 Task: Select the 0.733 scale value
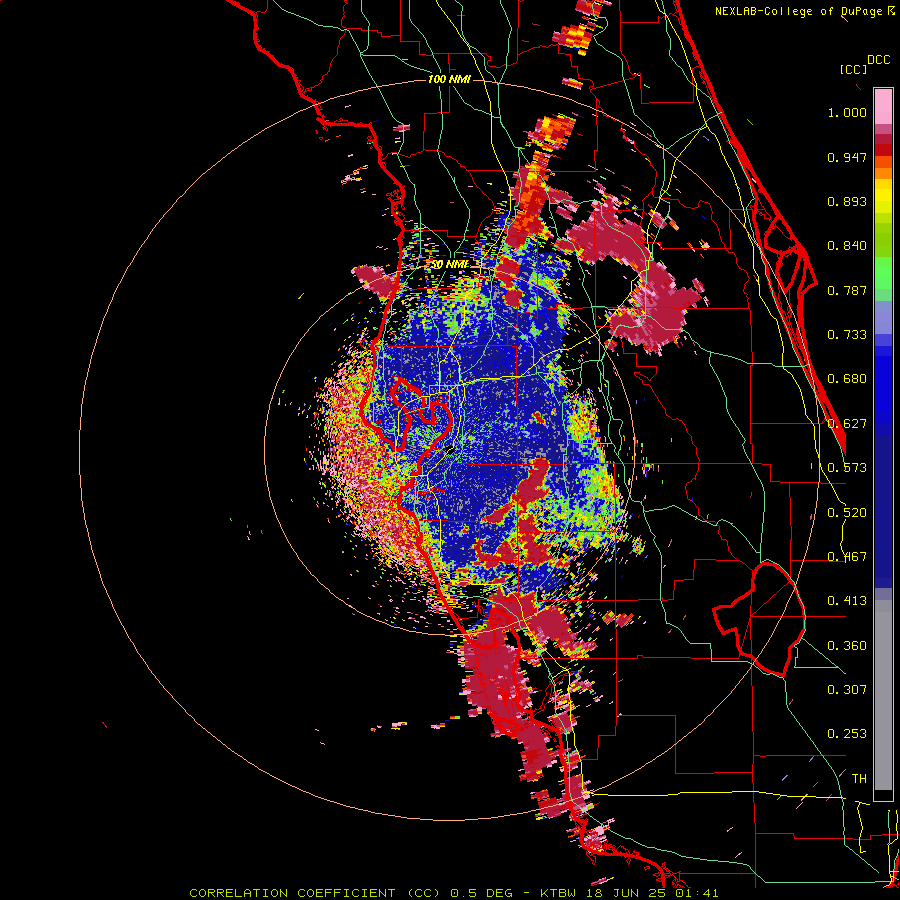pyautogui.click(x=847, y=335)
